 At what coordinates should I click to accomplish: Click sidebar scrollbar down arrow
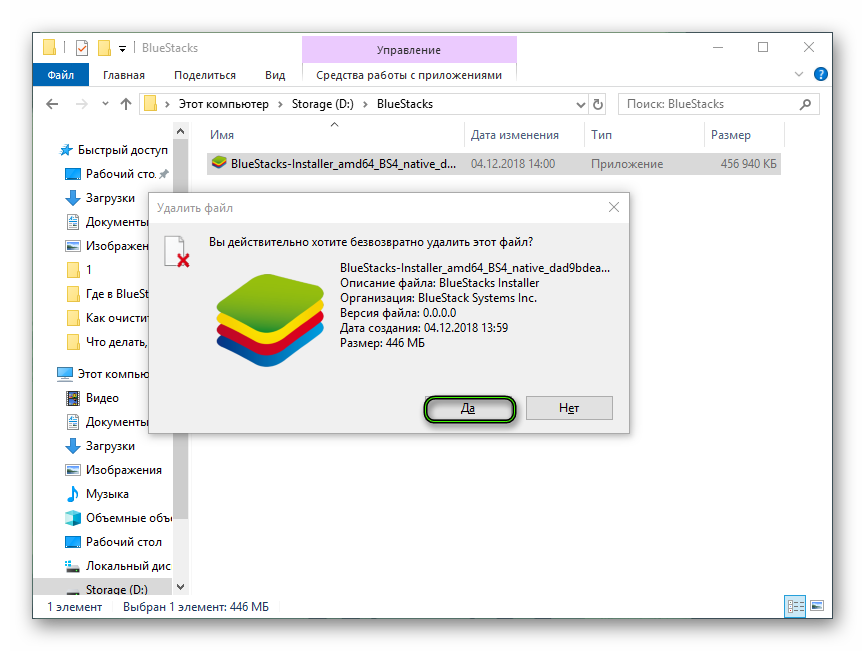(180, 587)
